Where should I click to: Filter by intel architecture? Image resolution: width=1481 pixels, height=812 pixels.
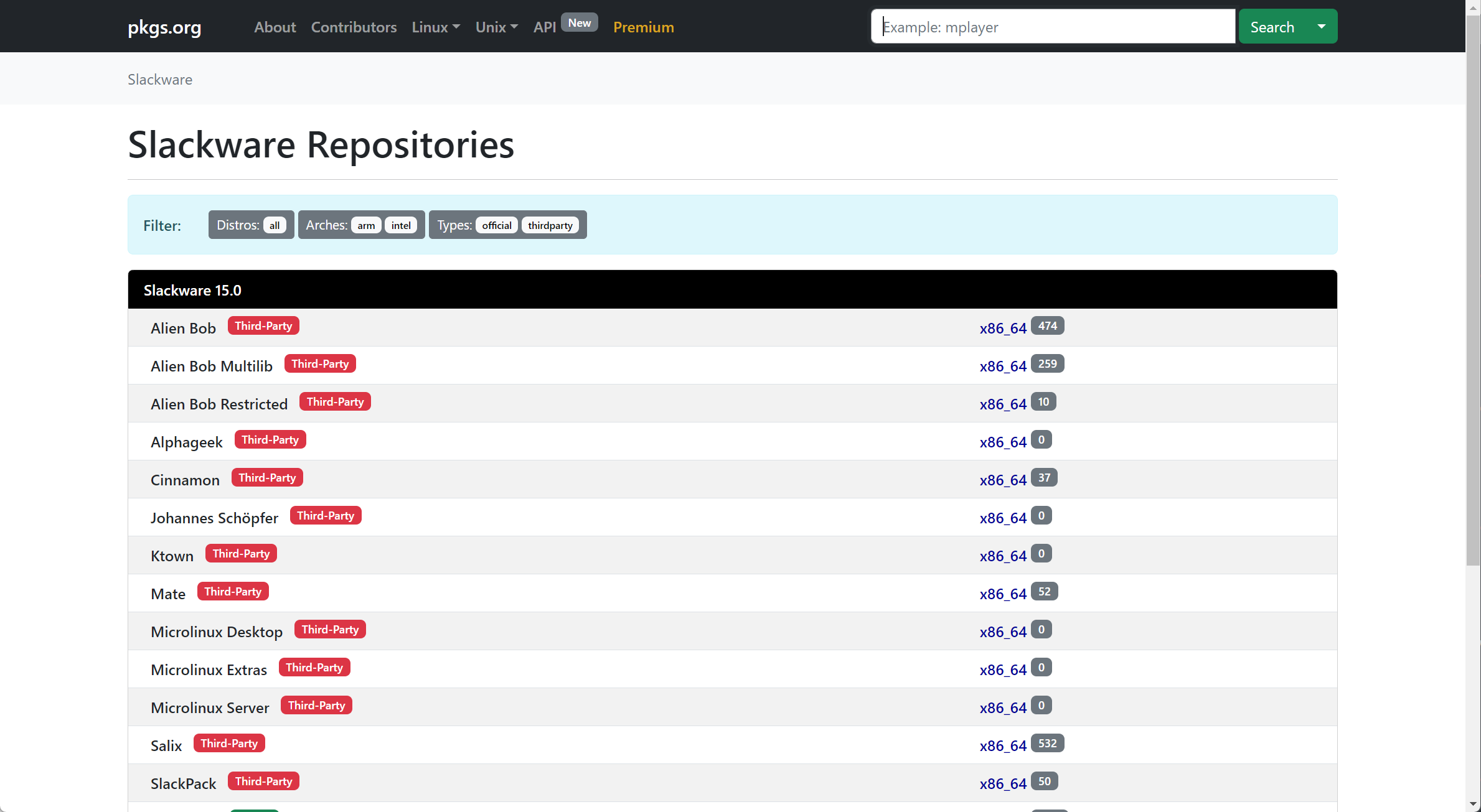point(401,225)
